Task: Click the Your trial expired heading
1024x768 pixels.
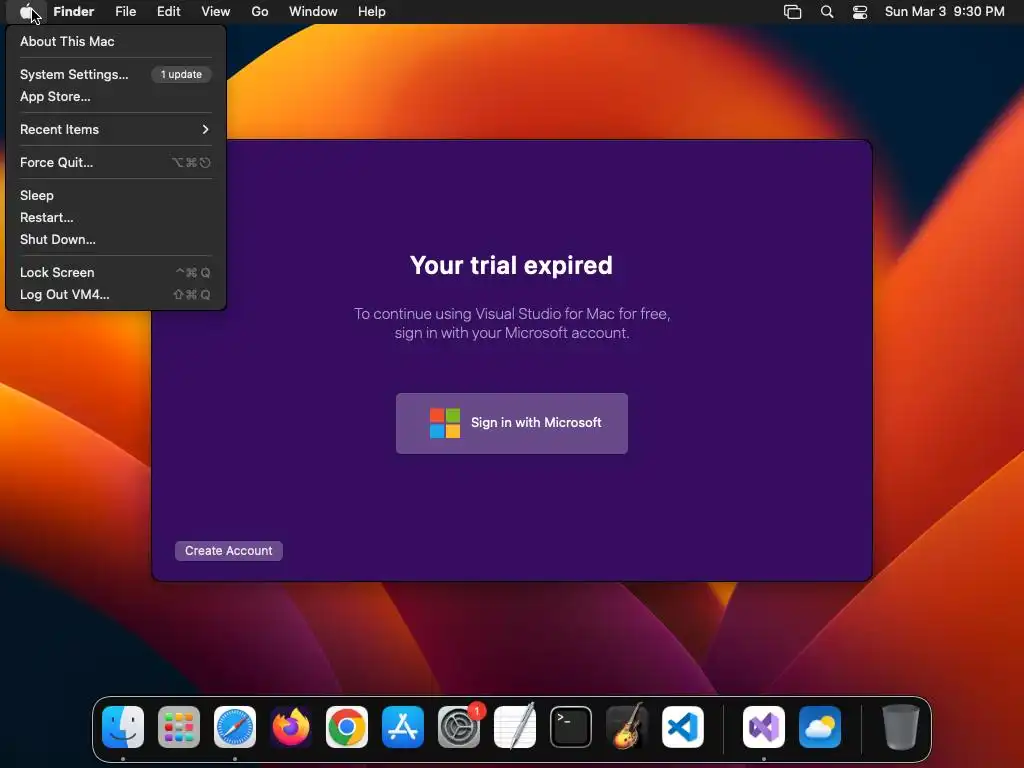Action: pos(511,265)
